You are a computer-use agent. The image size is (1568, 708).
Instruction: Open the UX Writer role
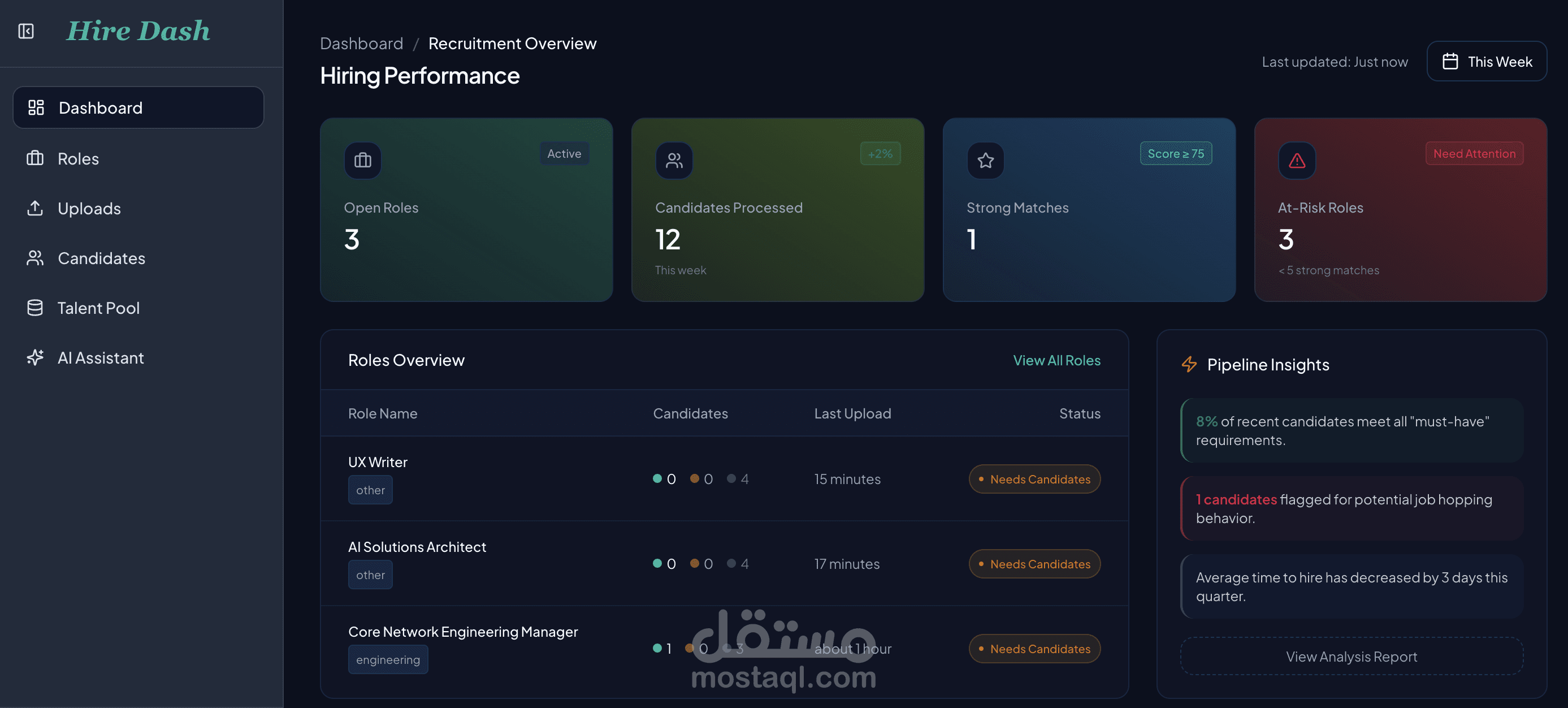[378, 461]
